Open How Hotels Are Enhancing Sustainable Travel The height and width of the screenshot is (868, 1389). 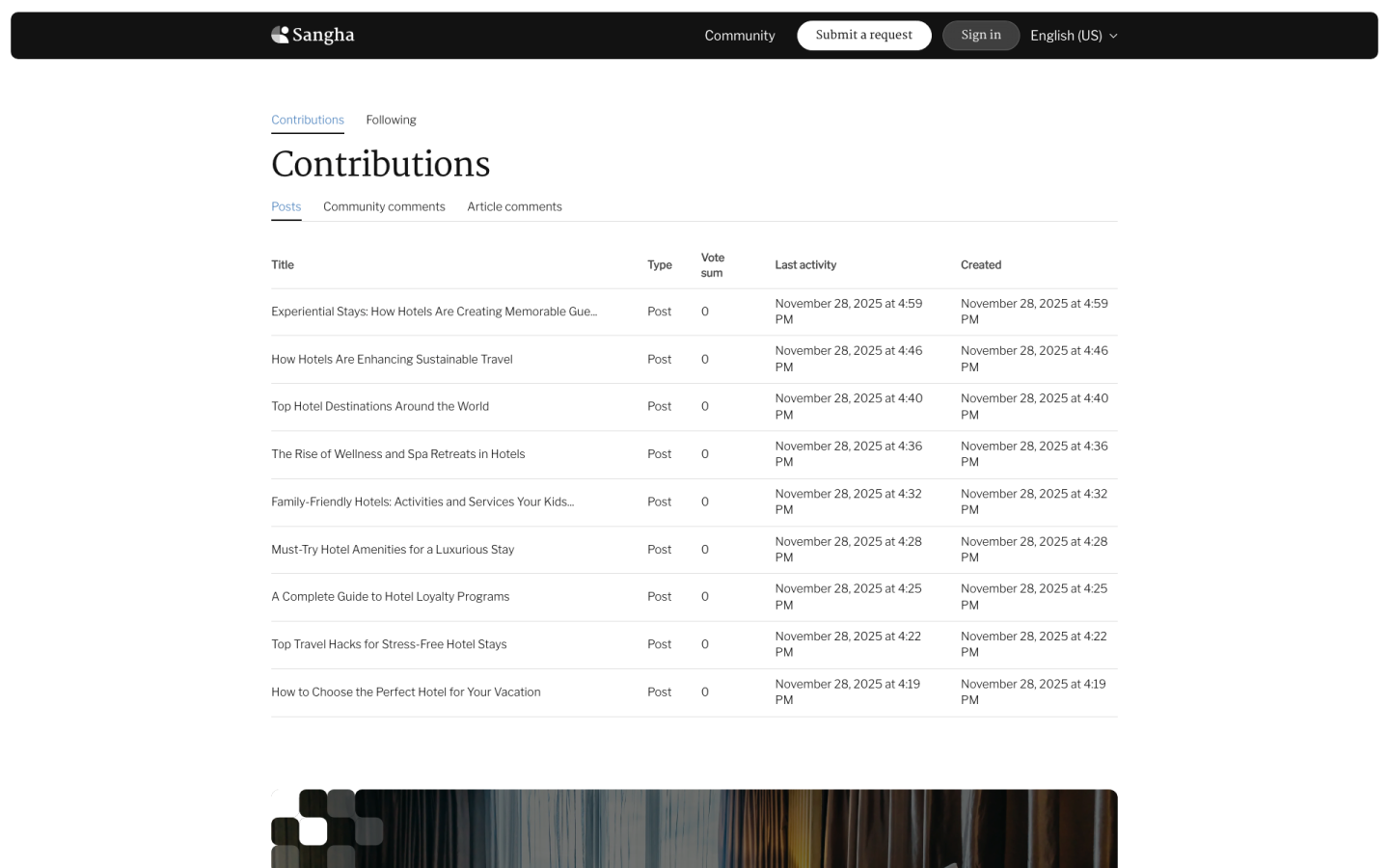[x=392, y=359]
